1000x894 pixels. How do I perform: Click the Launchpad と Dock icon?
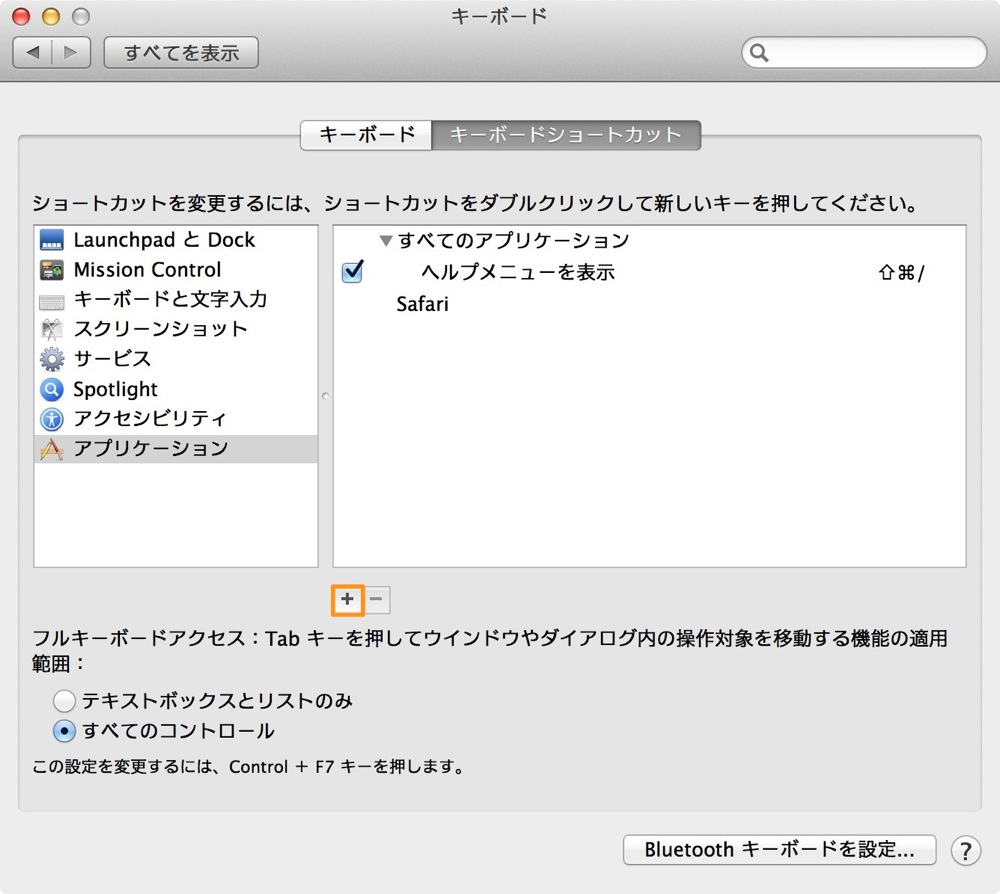(x=52, y=240)
